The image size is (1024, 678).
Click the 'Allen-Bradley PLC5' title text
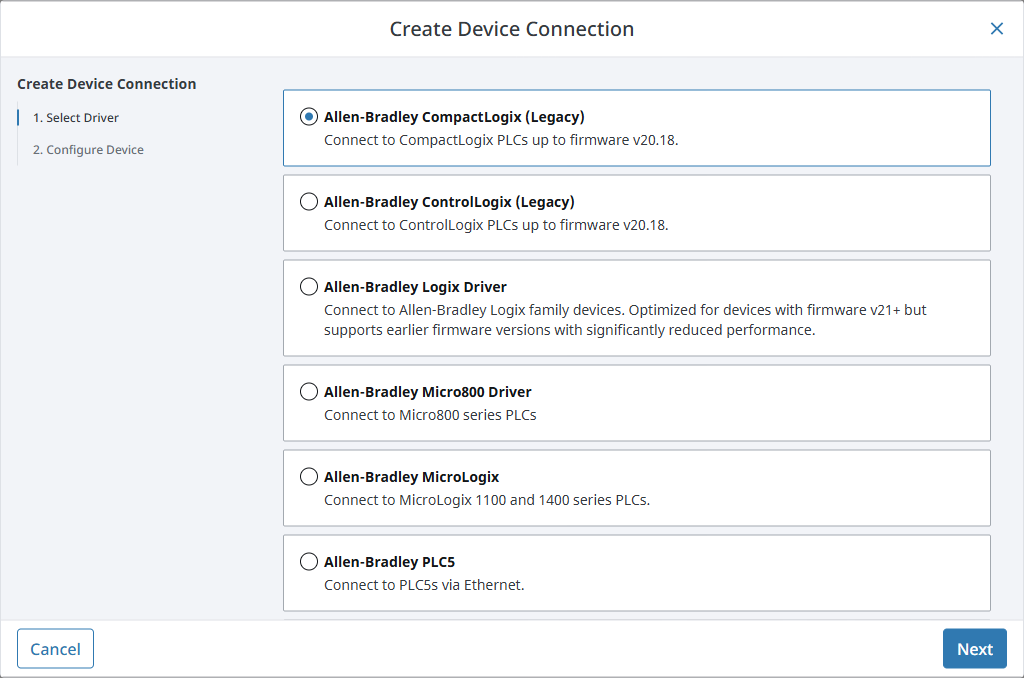coord(389,562)
